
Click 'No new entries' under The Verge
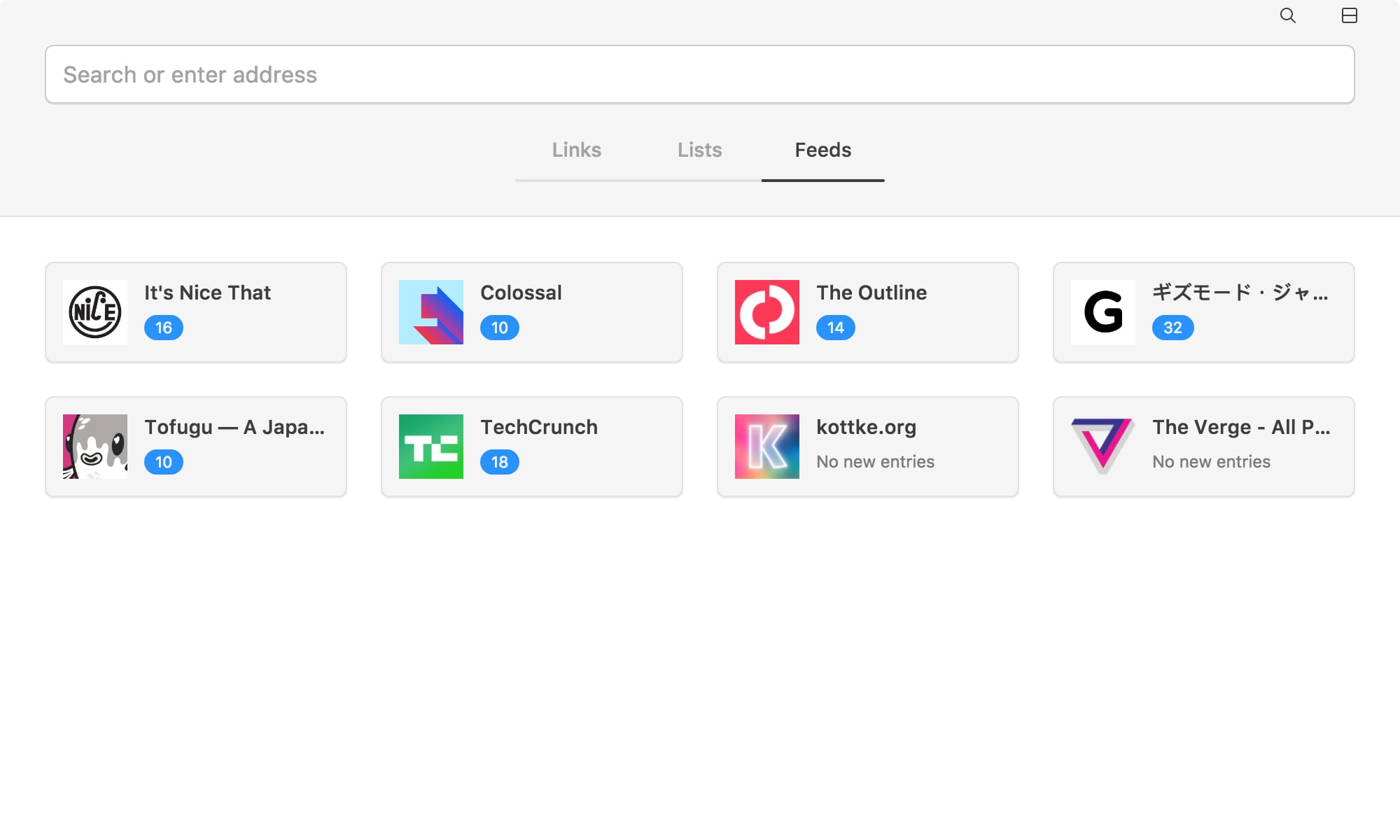[x=1211, y=462]
